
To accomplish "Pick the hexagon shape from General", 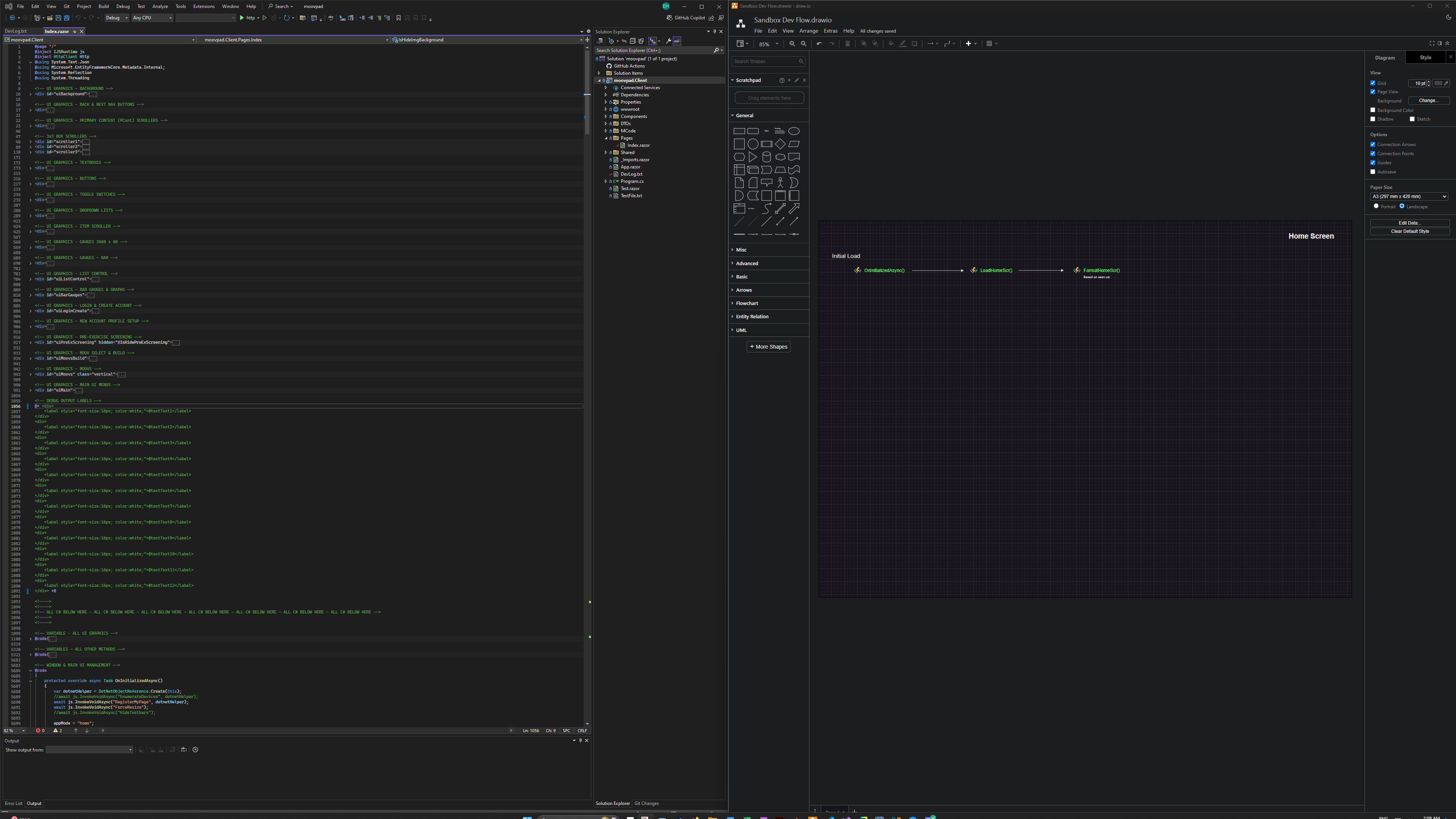I will pyautogui.click(x=739, y=157).
